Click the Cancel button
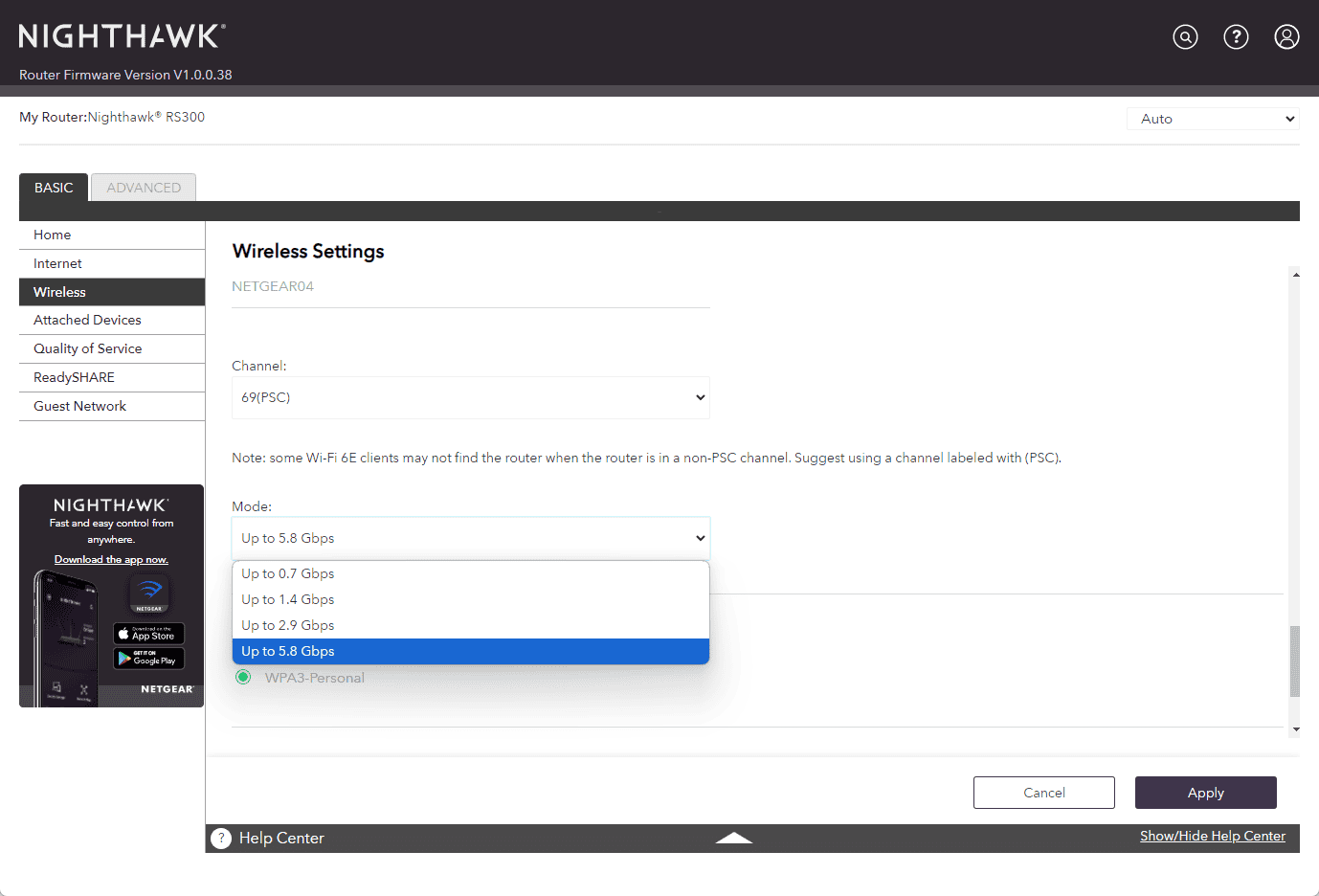Screen dimensions: 1319x896 pyautogui.click(x=1043, y=793)
